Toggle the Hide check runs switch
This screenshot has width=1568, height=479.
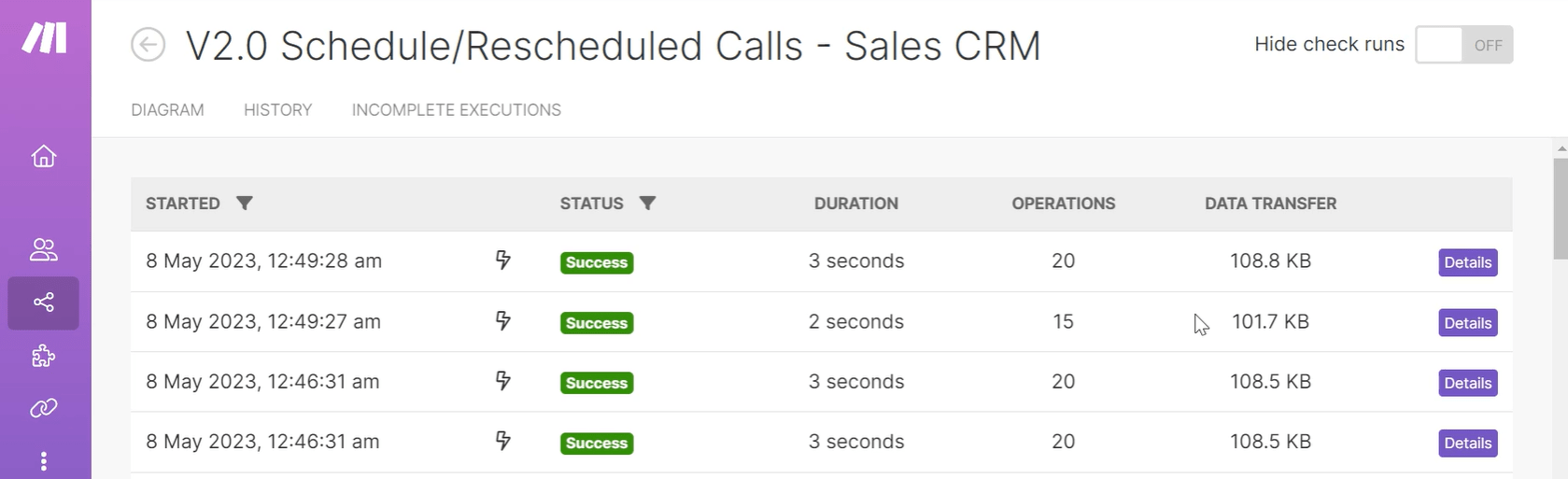click(1463, 45)
